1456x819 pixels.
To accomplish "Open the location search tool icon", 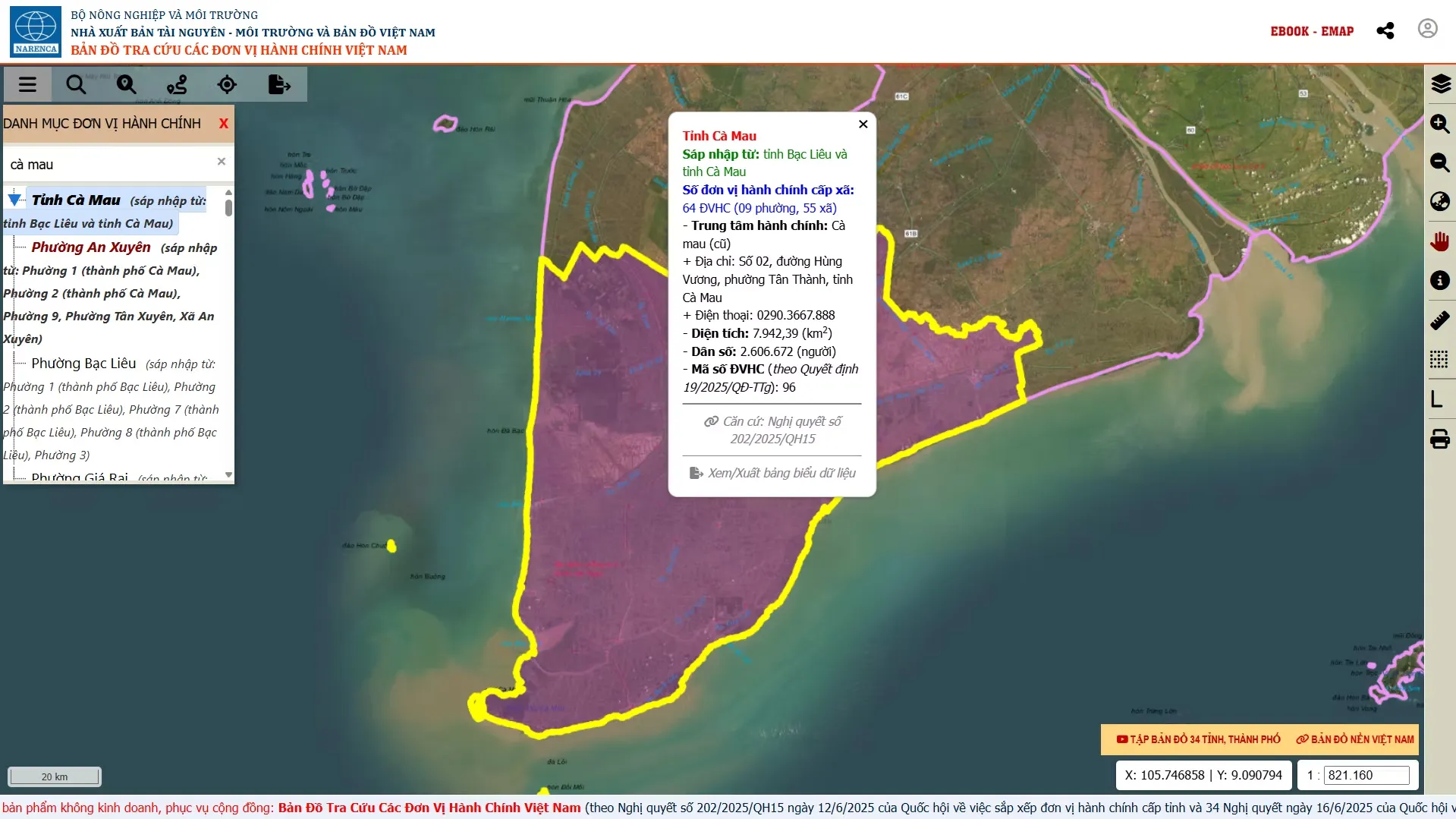I will pyautogui.click(x=126, y=84).
